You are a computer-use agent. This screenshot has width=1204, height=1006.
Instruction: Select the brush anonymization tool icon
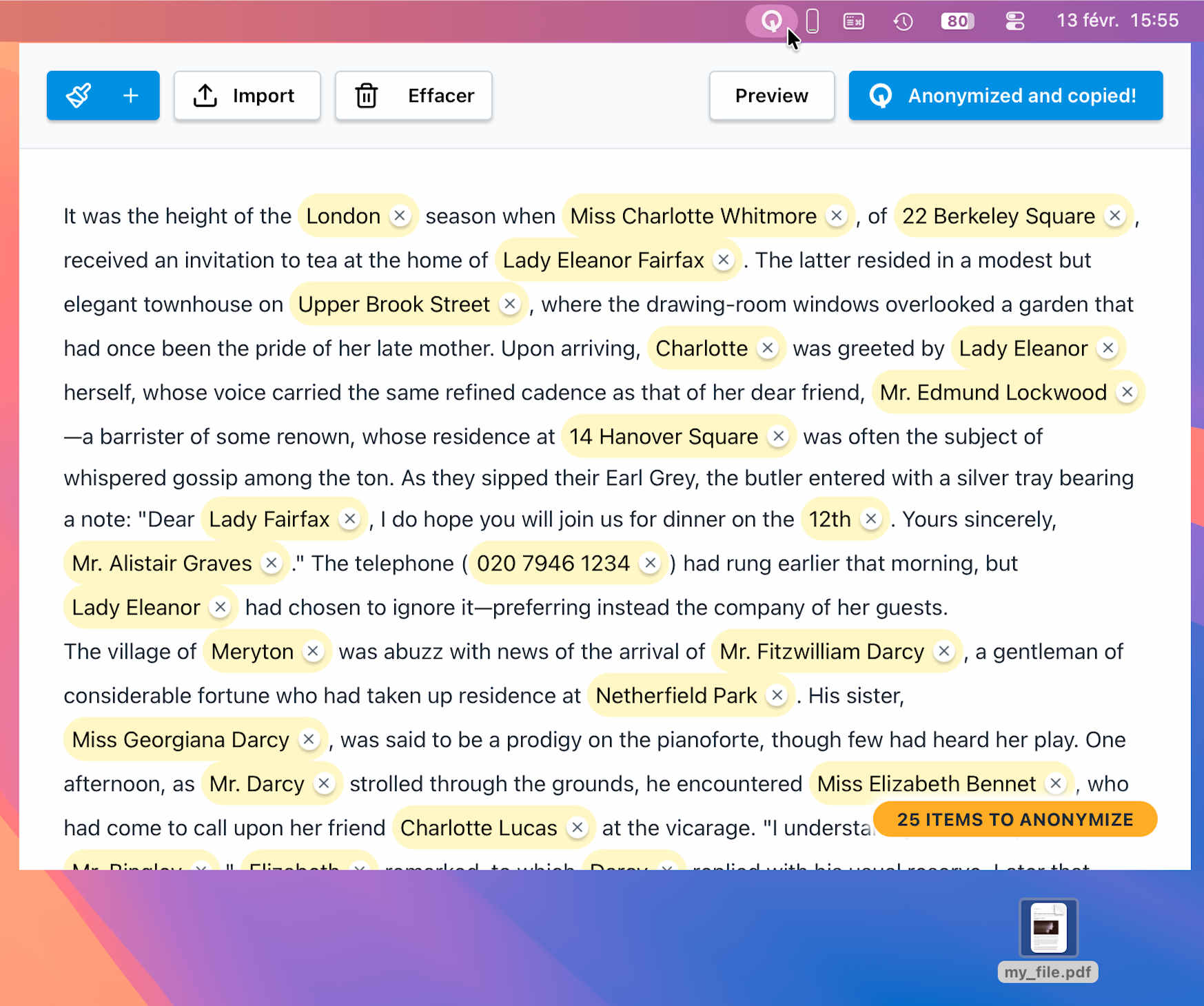coord(79,95)
